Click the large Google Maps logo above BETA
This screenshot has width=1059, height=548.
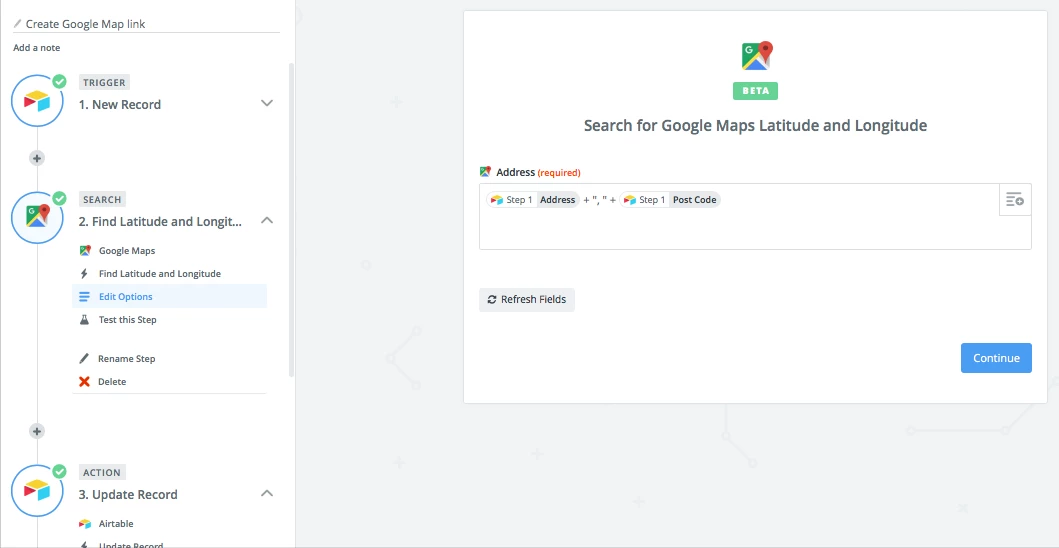click(x=756, y=56)
